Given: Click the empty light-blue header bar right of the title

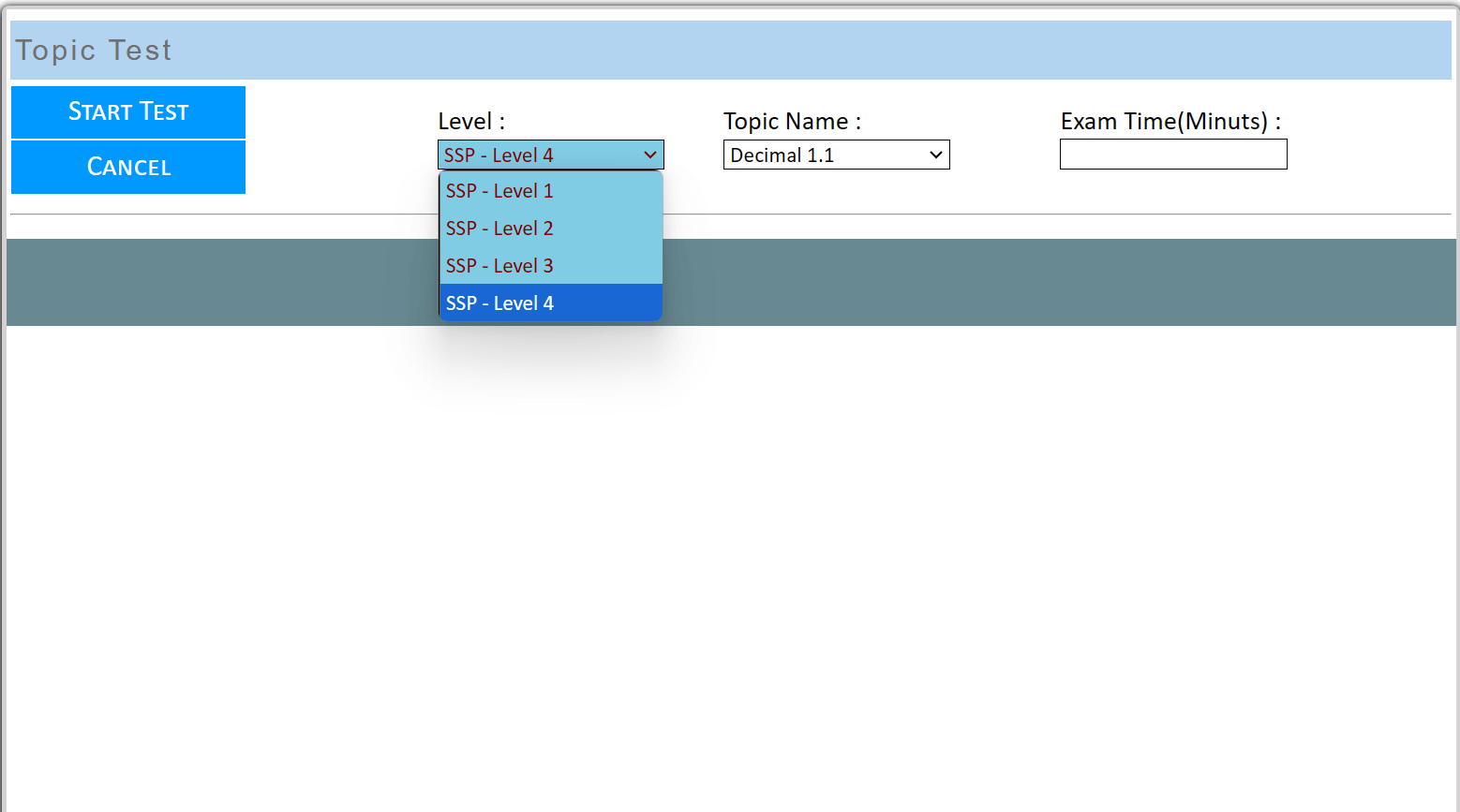Looking at the screenshot, I should point(843,51).
